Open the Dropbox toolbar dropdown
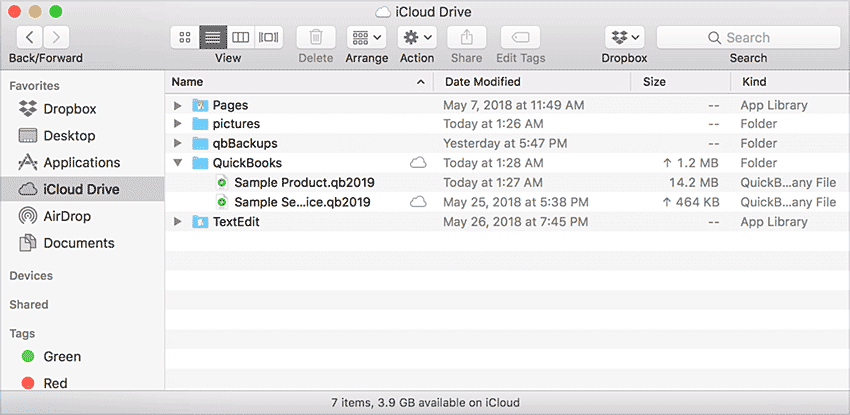This screenshot has height=415, width=850. pyautogui.click(x=624, y=37)
